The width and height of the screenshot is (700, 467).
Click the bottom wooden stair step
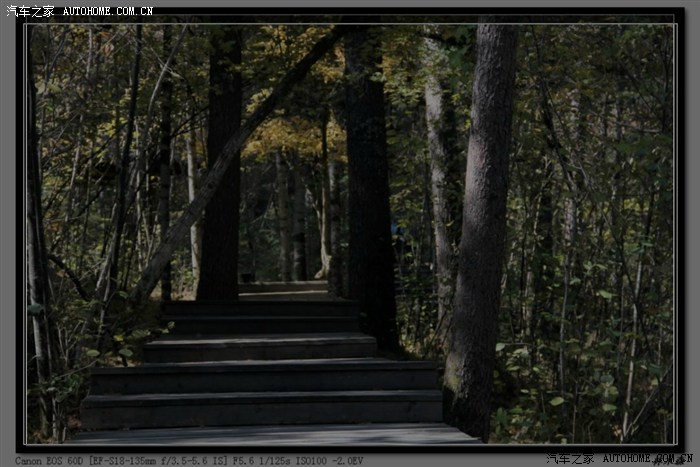point(262,408)
